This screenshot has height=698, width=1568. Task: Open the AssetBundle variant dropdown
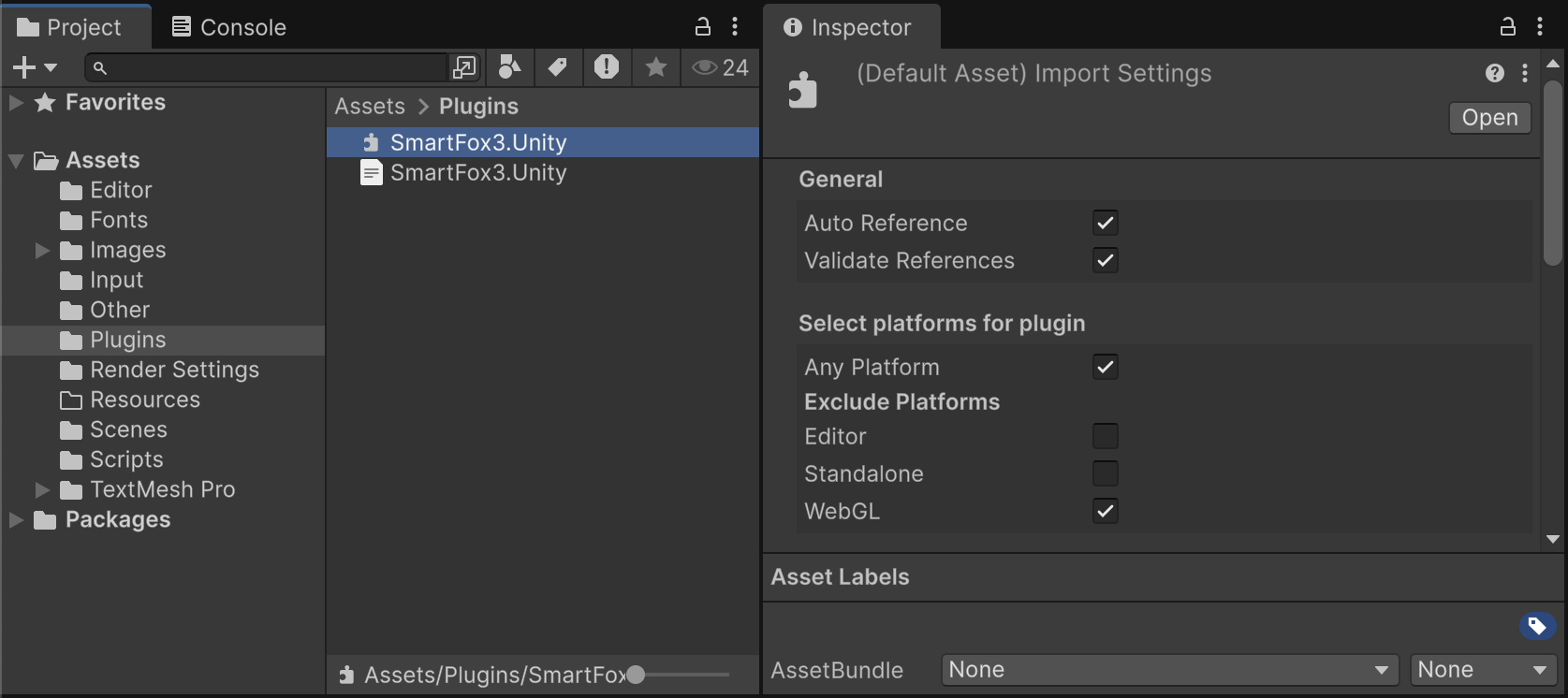(1483, 670)
